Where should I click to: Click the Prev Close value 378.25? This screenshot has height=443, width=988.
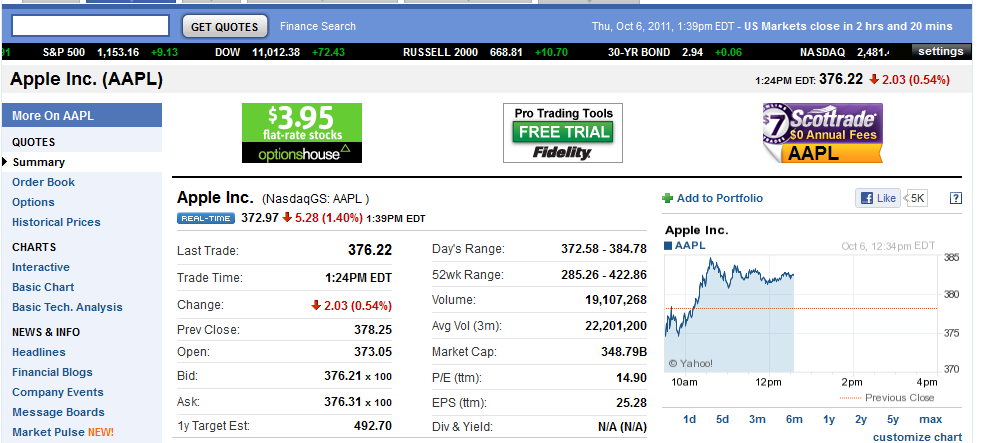pyautogui.click(x=373, y=330)
